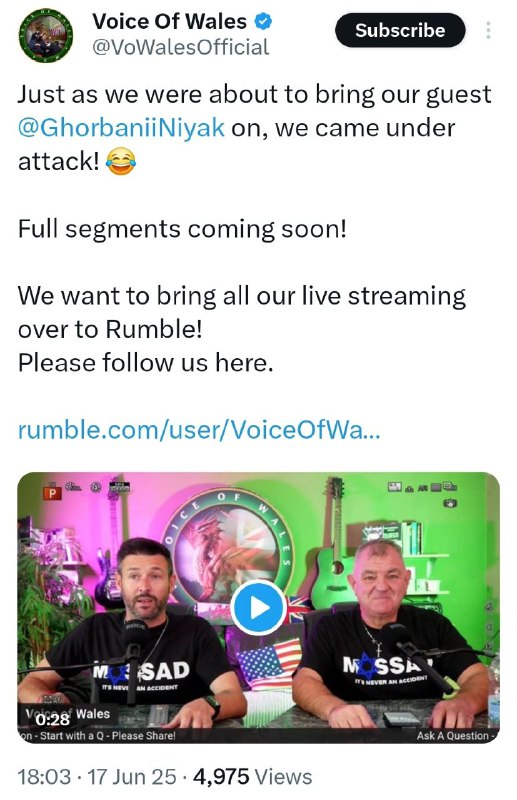Click the orange PowerPoint P icon in video
The width and height of the screenshot is (517, 800).
tap(52, 493)
